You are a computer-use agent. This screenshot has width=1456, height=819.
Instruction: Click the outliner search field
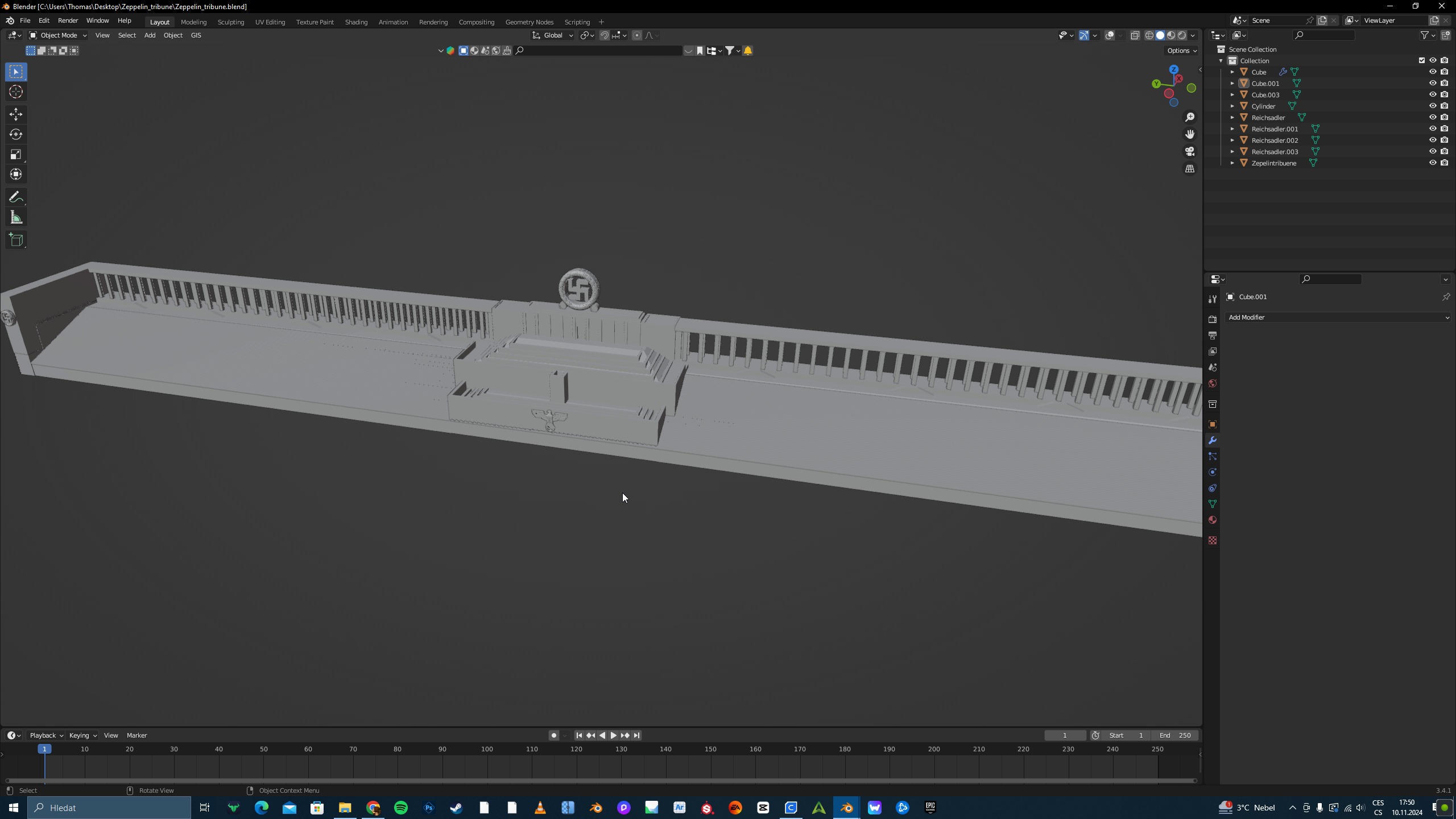1323,35
